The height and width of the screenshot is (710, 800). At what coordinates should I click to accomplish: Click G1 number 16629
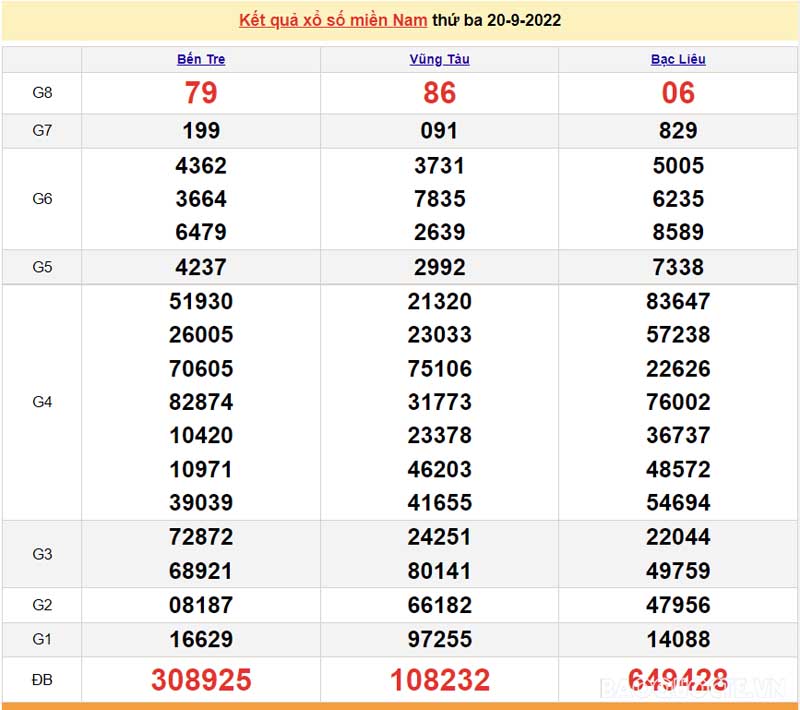[x=201, y=639]
